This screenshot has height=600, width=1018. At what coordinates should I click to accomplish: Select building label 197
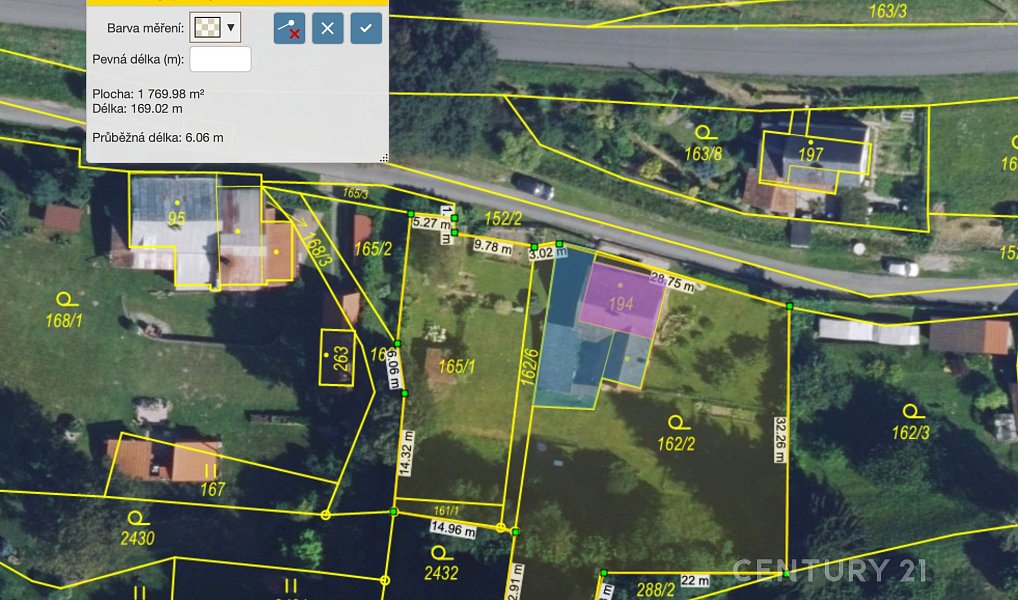click(810, 155)
